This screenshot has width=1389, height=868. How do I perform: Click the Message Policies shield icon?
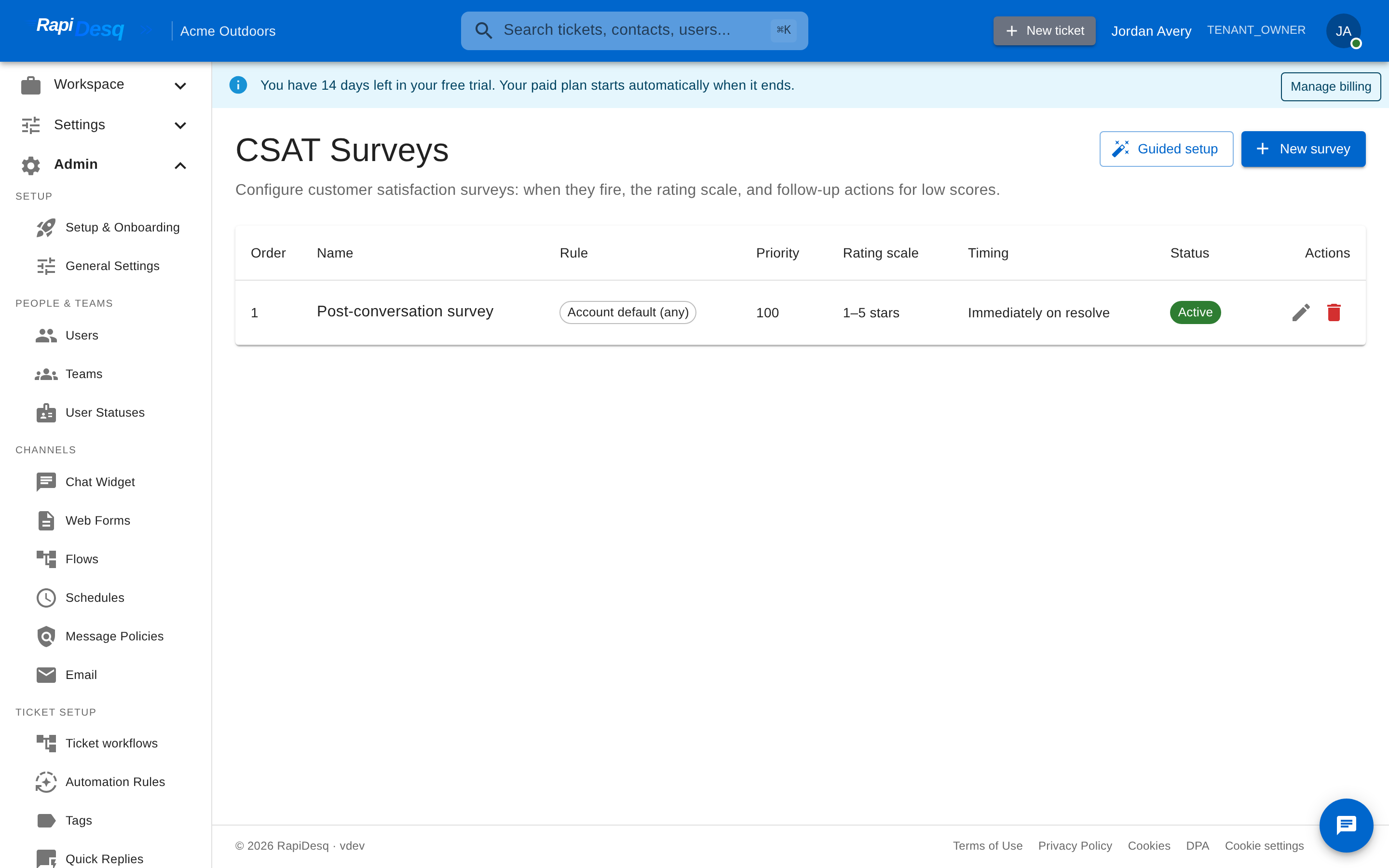[x=46, y=637]
